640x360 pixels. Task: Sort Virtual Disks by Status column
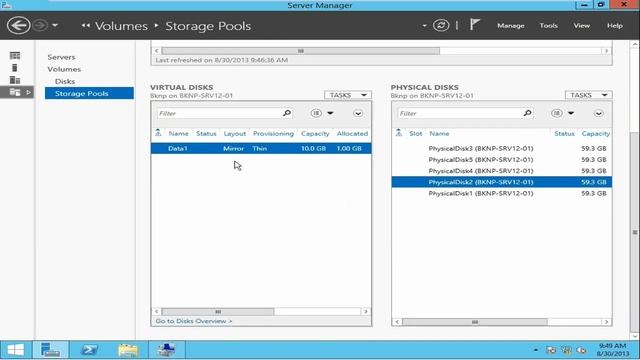[x=206, y=133]
